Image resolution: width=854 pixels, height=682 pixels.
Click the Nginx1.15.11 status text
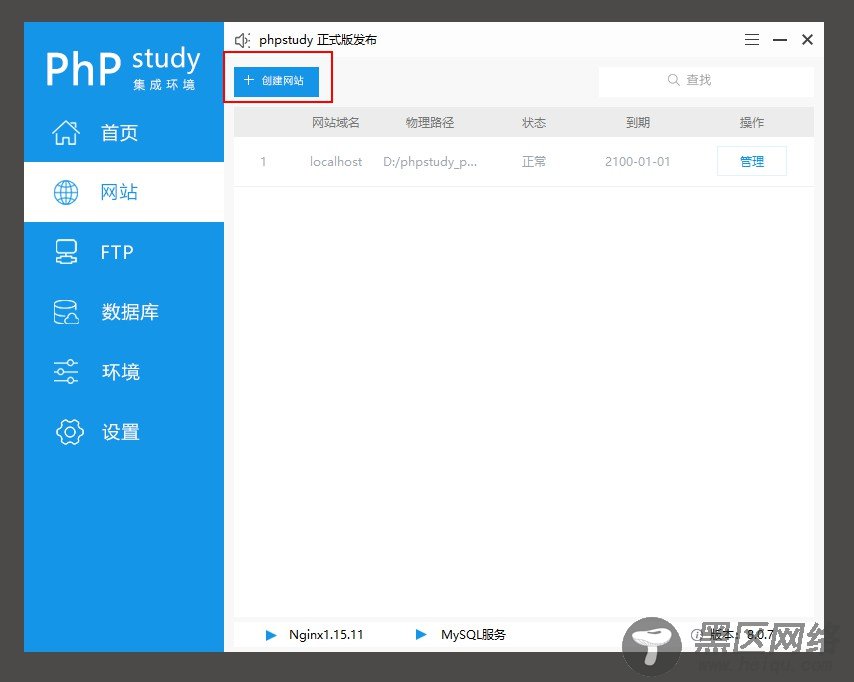click(326, 635)
